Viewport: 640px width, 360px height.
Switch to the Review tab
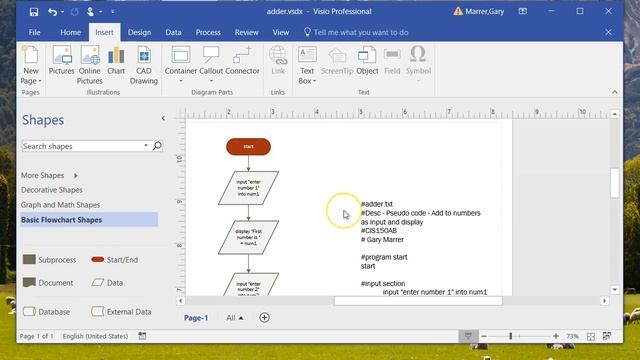[247, 32]
